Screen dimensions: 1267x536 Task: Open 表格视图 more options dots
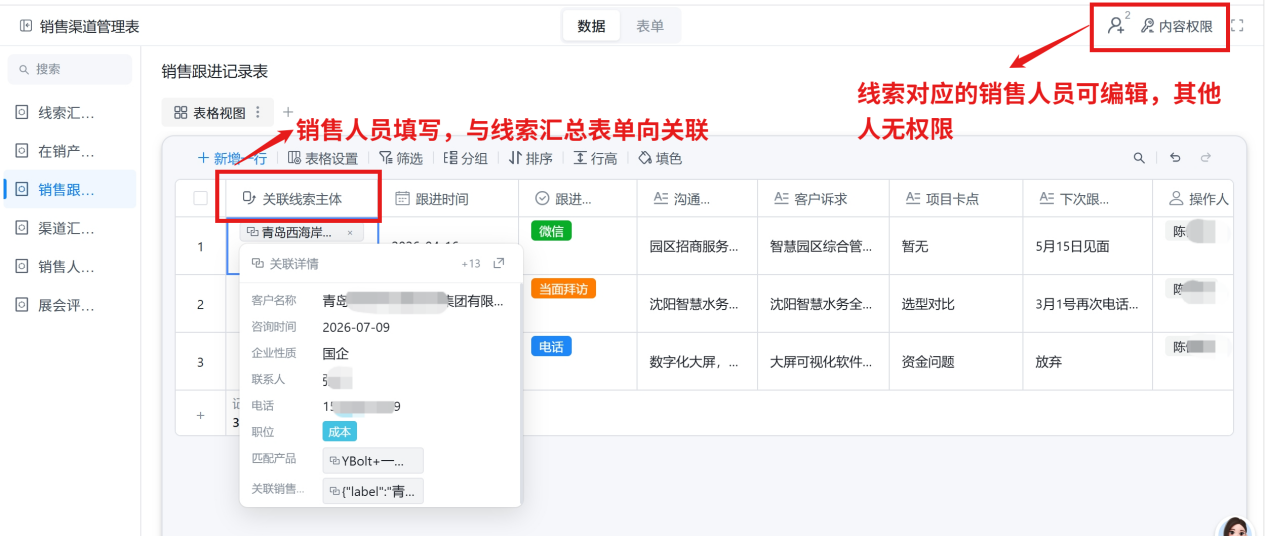258,113
